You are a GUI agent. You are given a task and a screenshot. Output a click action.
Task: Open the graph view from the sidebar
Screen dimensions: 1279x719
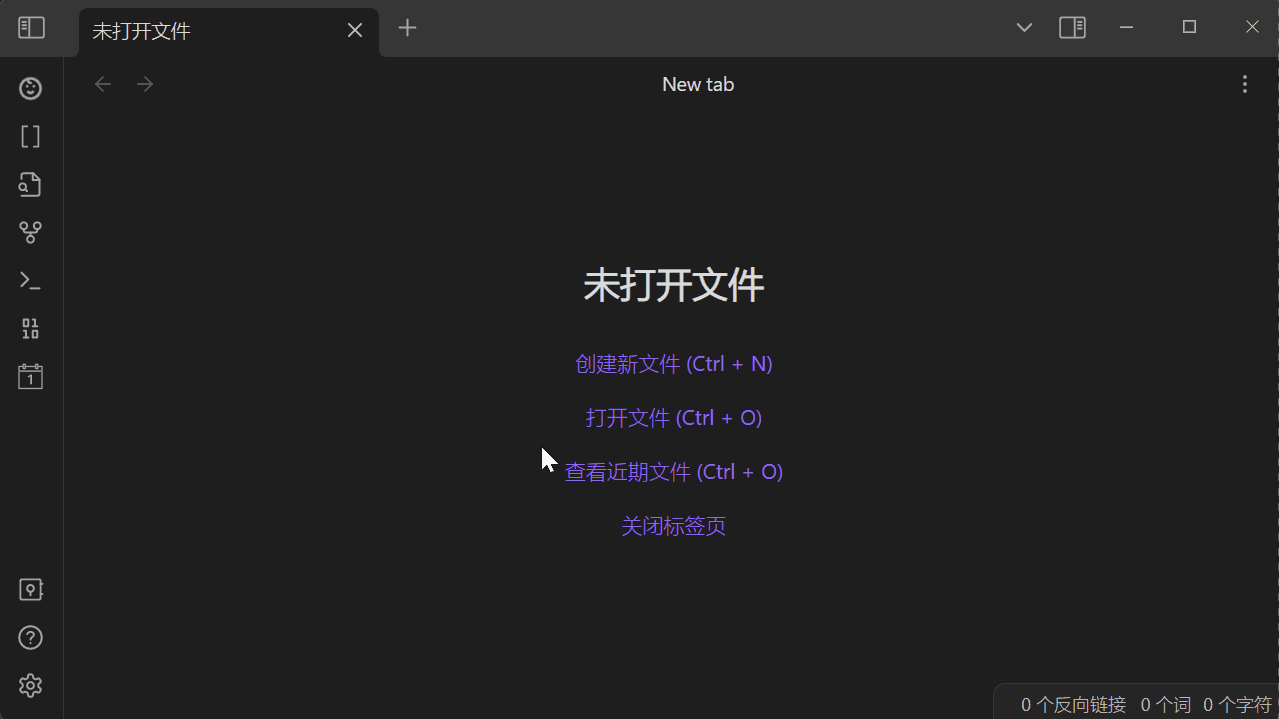pyautogui.click(x=30, y=232)
